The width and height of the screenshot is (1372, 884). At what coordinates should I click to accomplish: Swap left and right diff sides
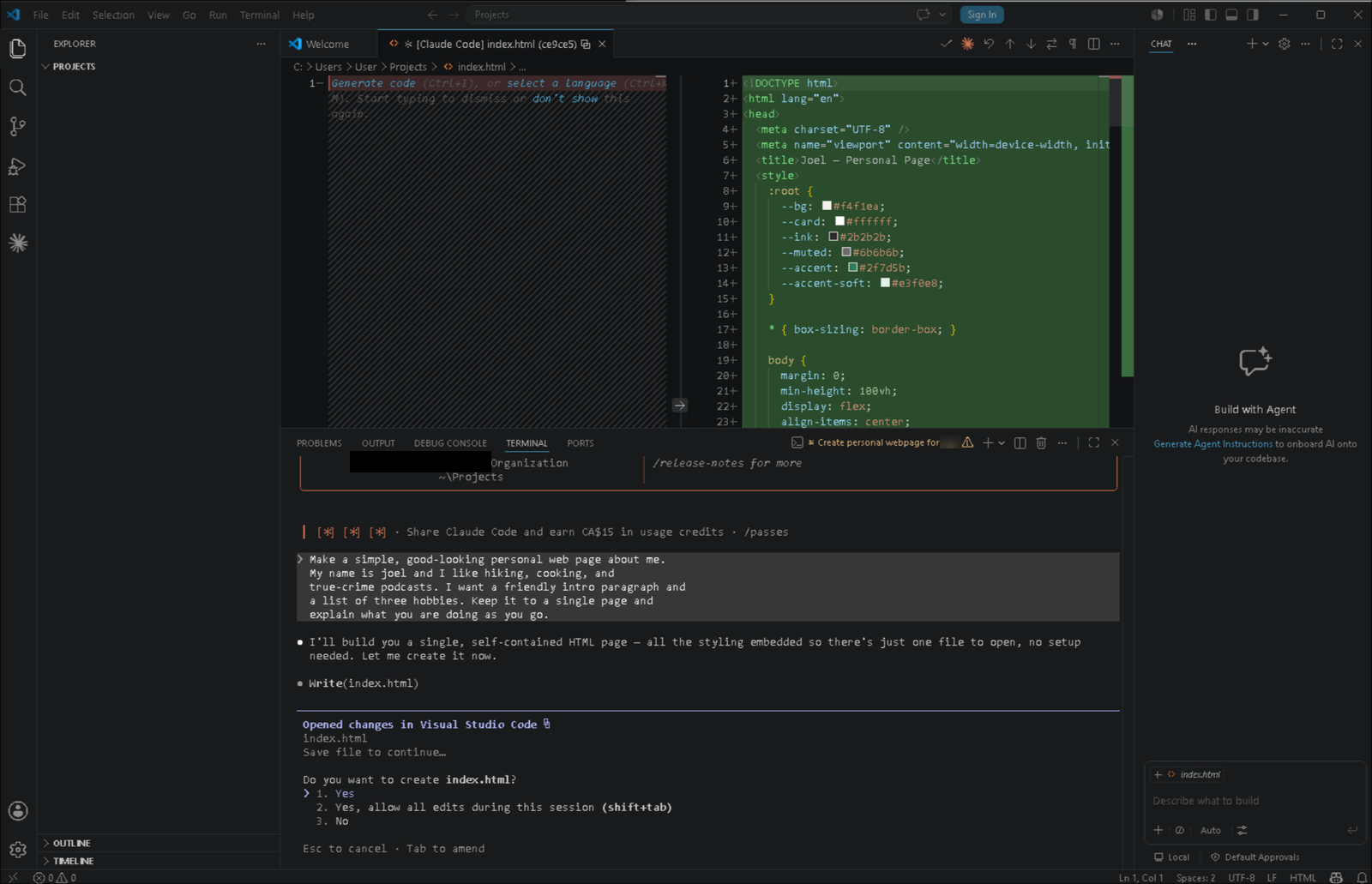[1051, 44]
